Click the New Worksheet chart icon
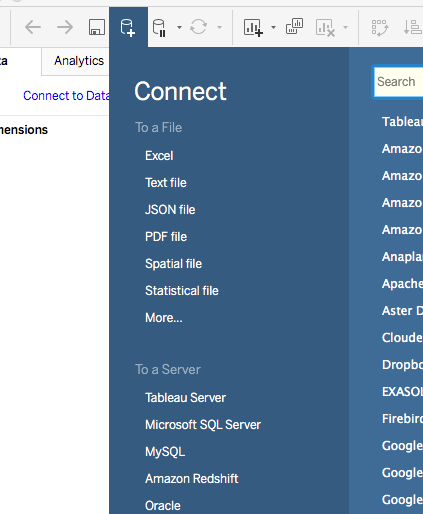This screenshot has width=423, height=514. coord(253,27)
